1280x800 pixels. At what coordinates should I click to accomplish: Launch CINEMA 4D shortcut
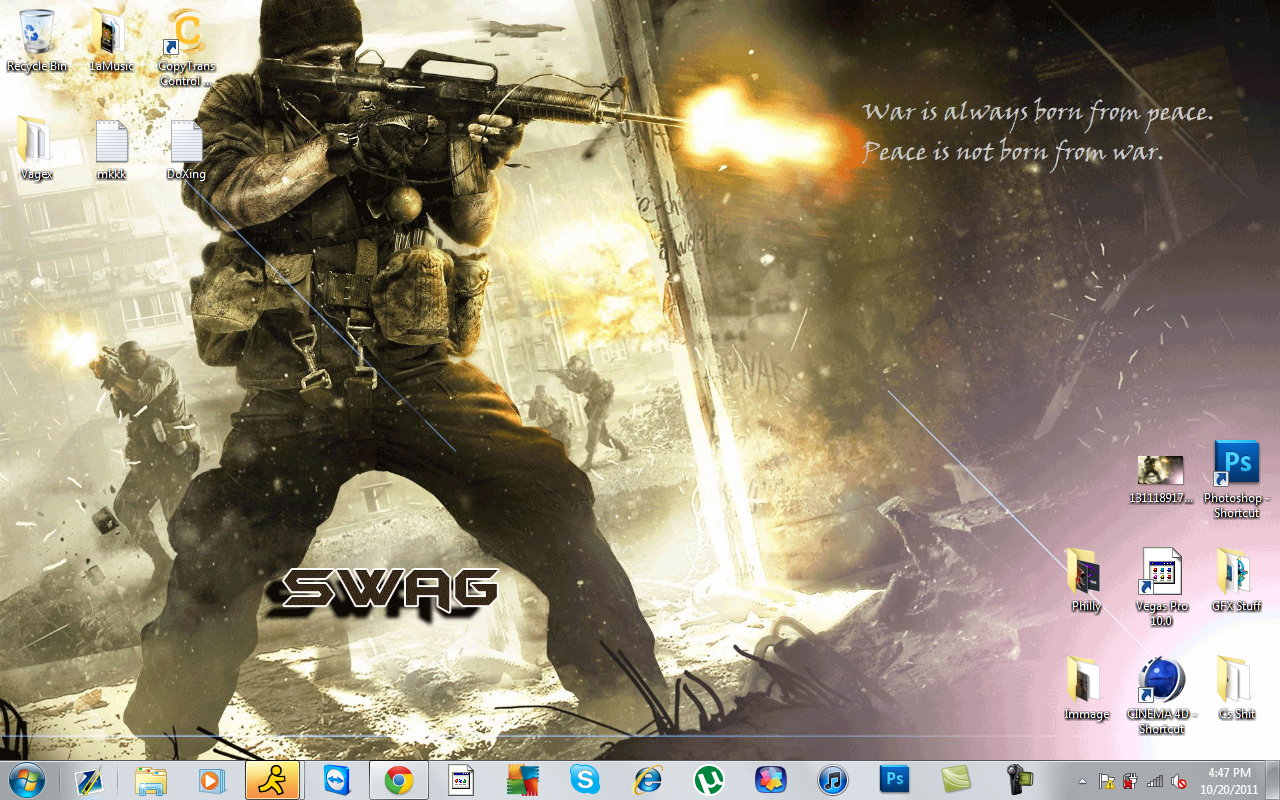point(1161,695)
